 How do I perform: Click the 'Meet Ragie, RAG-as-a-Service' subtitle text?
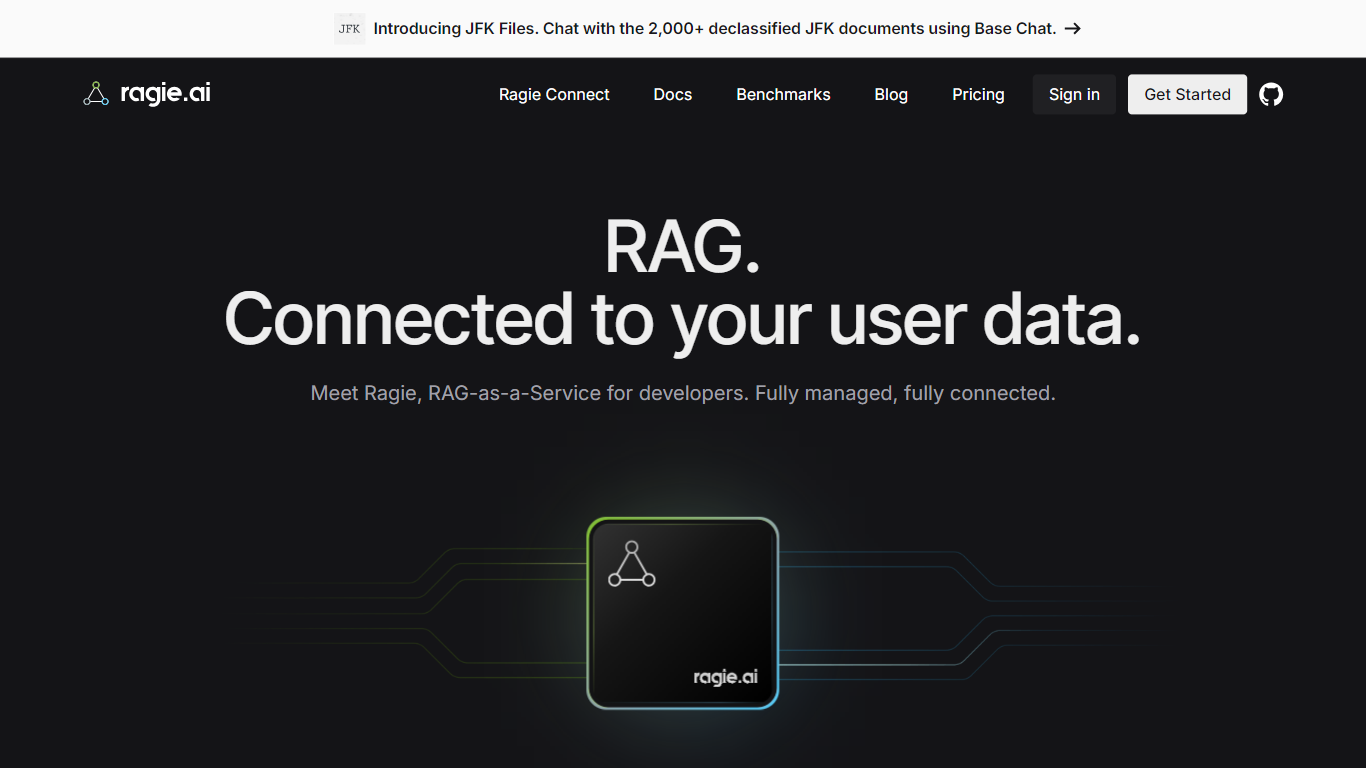click(x=683, y=393)
